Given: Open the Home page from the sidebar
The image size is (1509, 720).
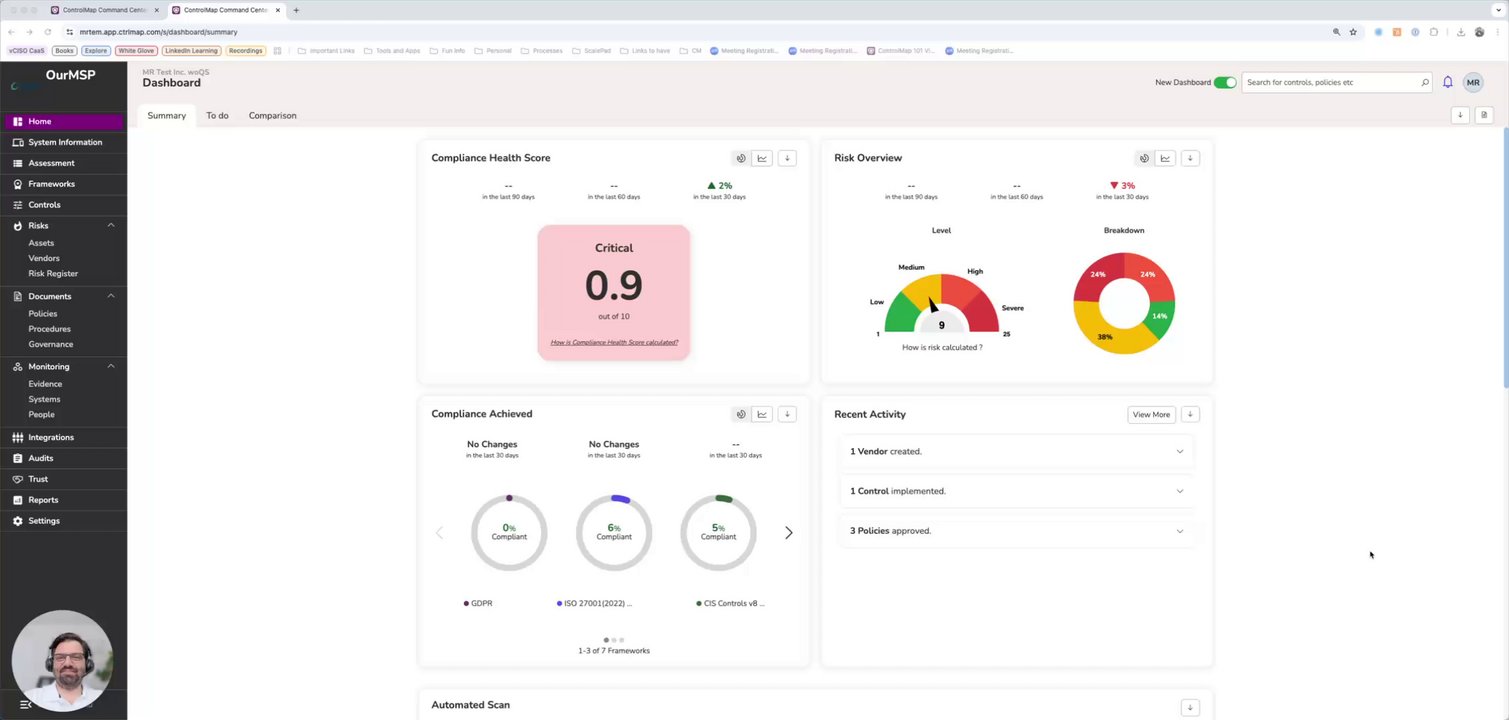Looking at the screenshot, I should click(x=63, y=121).
